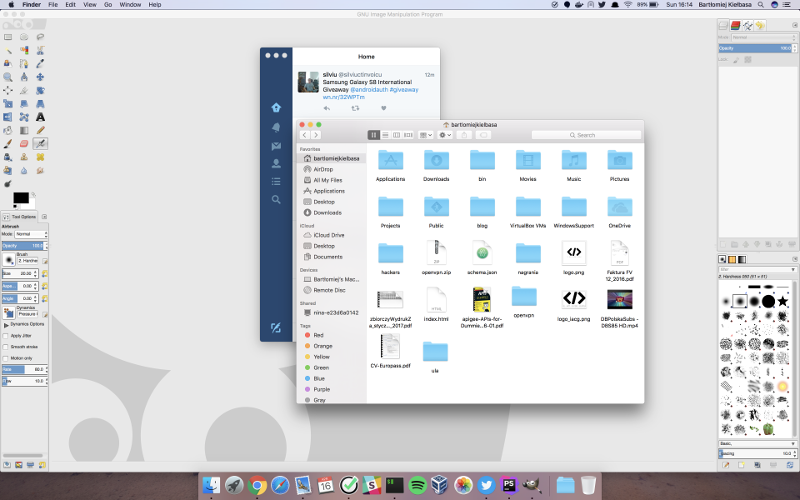Select iCloud Drive in Finder sidebar
Screen dimensions: 800x500
[329, 235]
